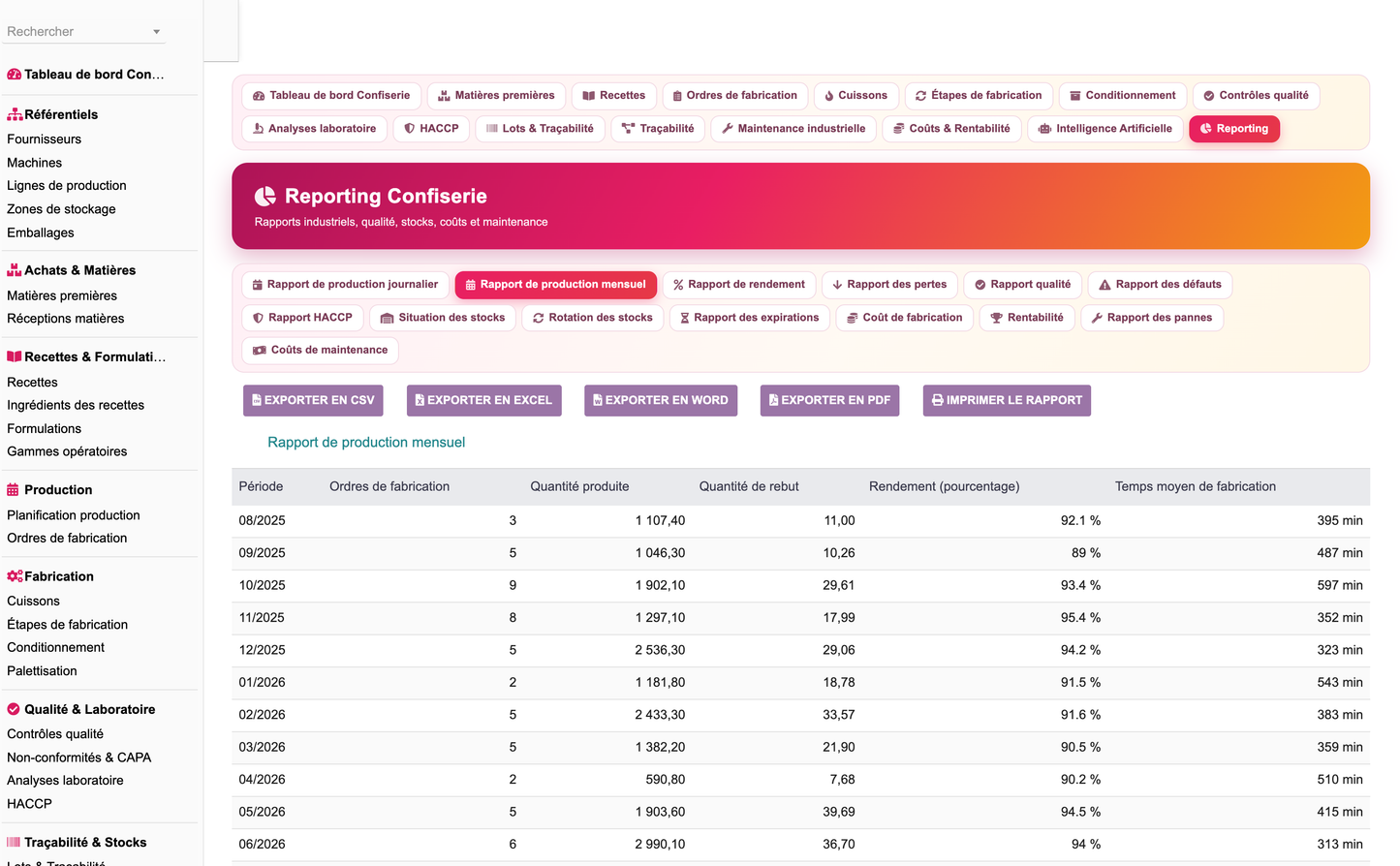
Task: Switch to Rapport de production journalier
Action: click(345, 285)
